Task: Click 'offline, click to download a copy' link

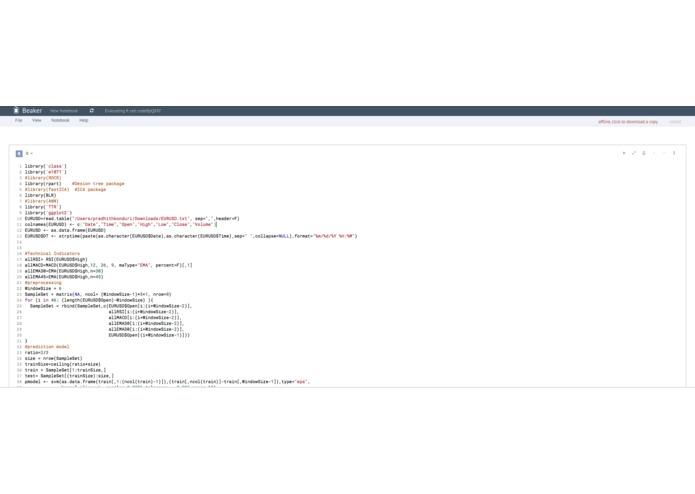Action: click(x=628, y=122)
